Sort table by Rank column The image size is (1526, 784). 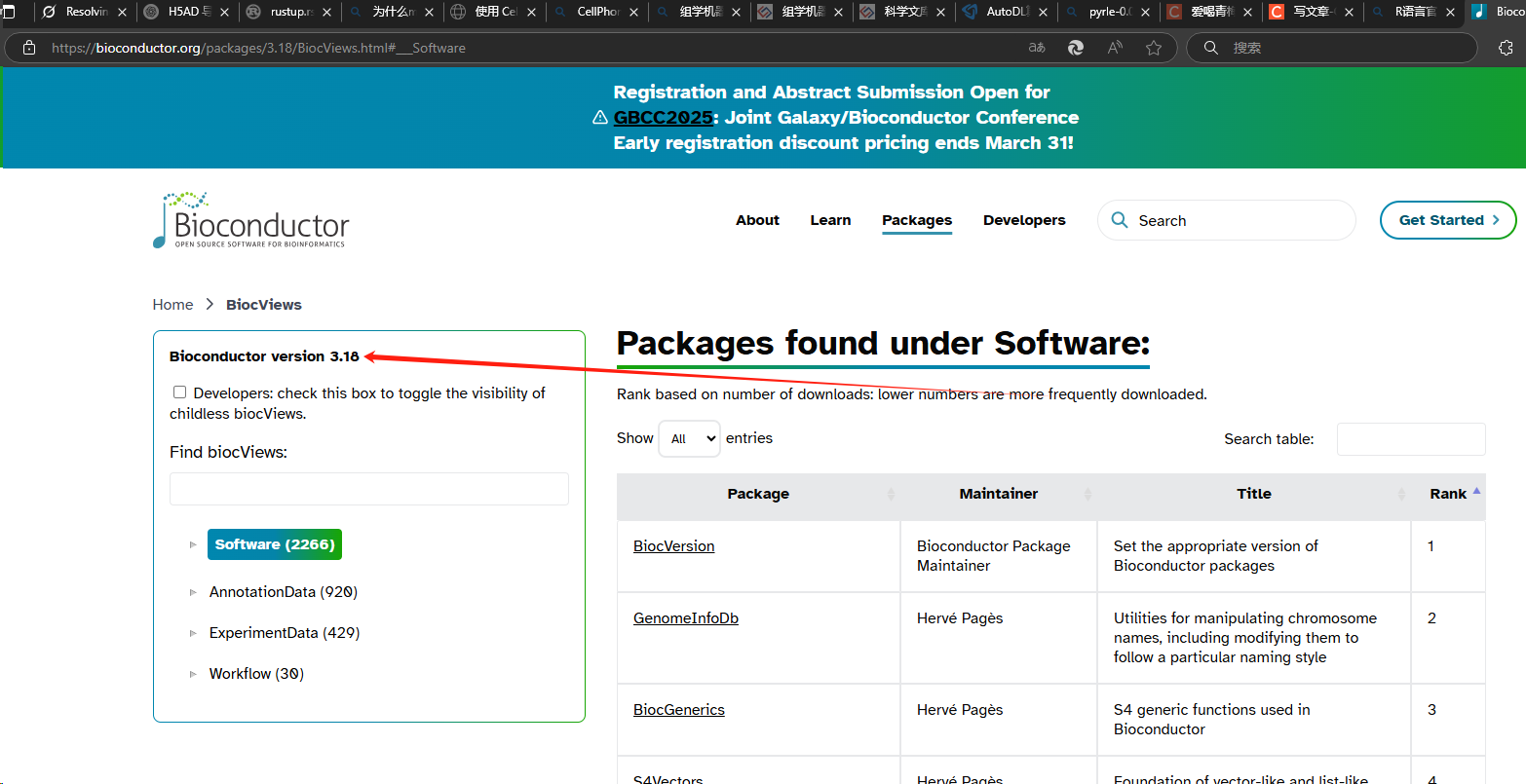pyautogui.click(x=1448, y=494)
